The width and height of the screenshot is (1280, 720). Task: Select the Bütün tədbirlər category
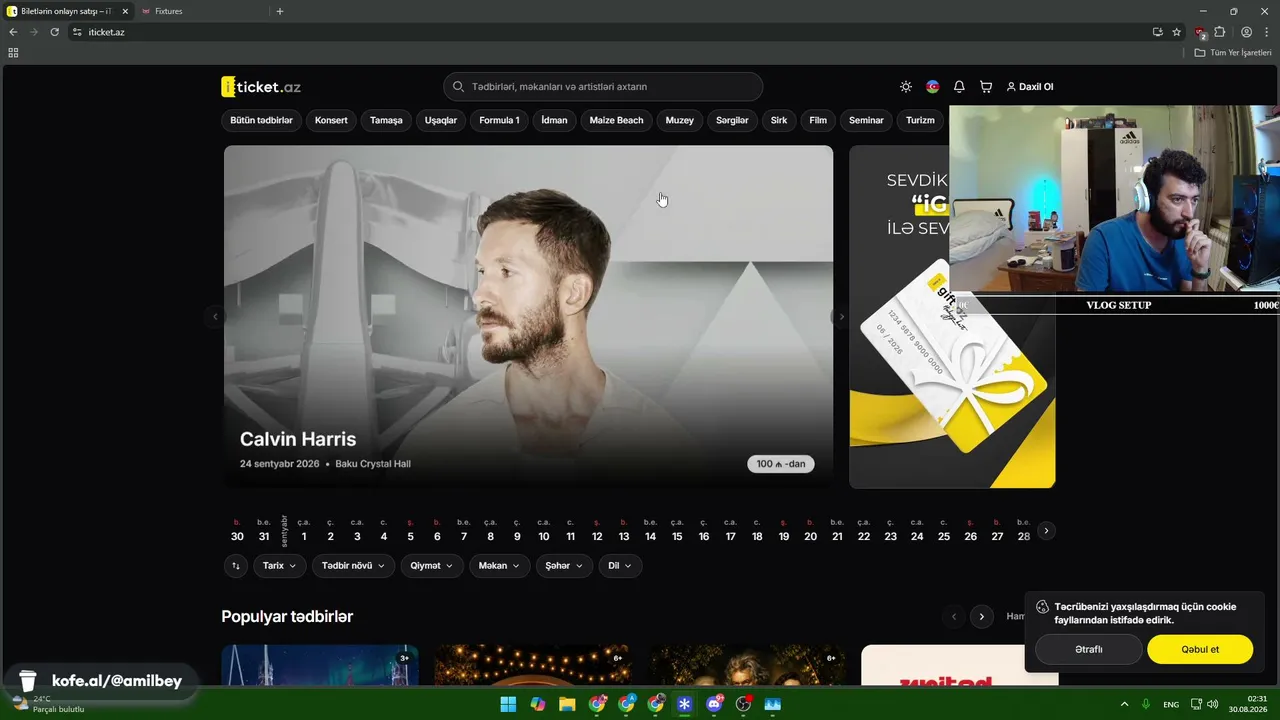tap(261, 120)
